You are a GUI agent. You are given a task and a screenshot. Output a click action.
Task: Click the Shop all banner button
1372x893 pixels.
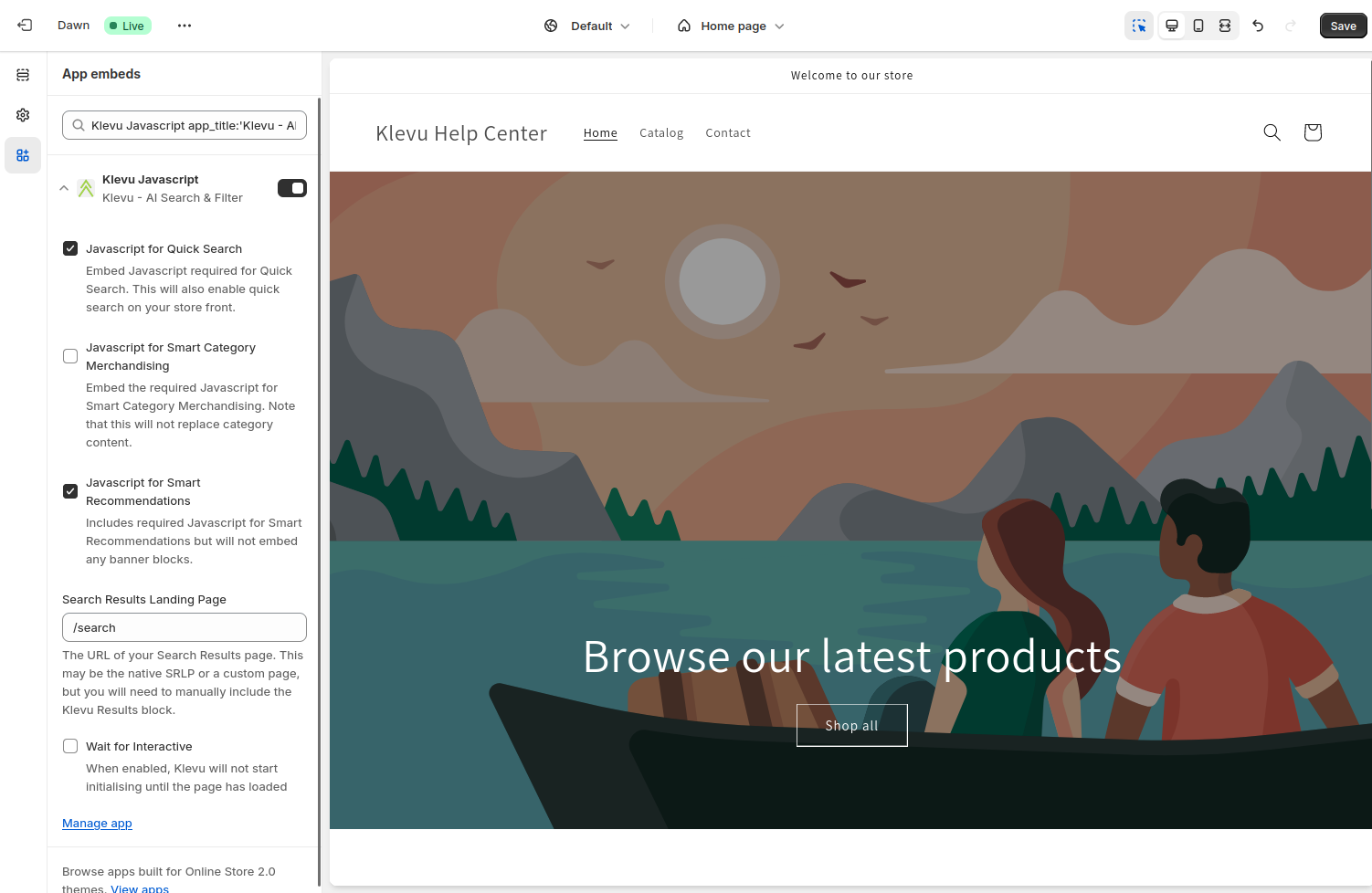(852, 725)
